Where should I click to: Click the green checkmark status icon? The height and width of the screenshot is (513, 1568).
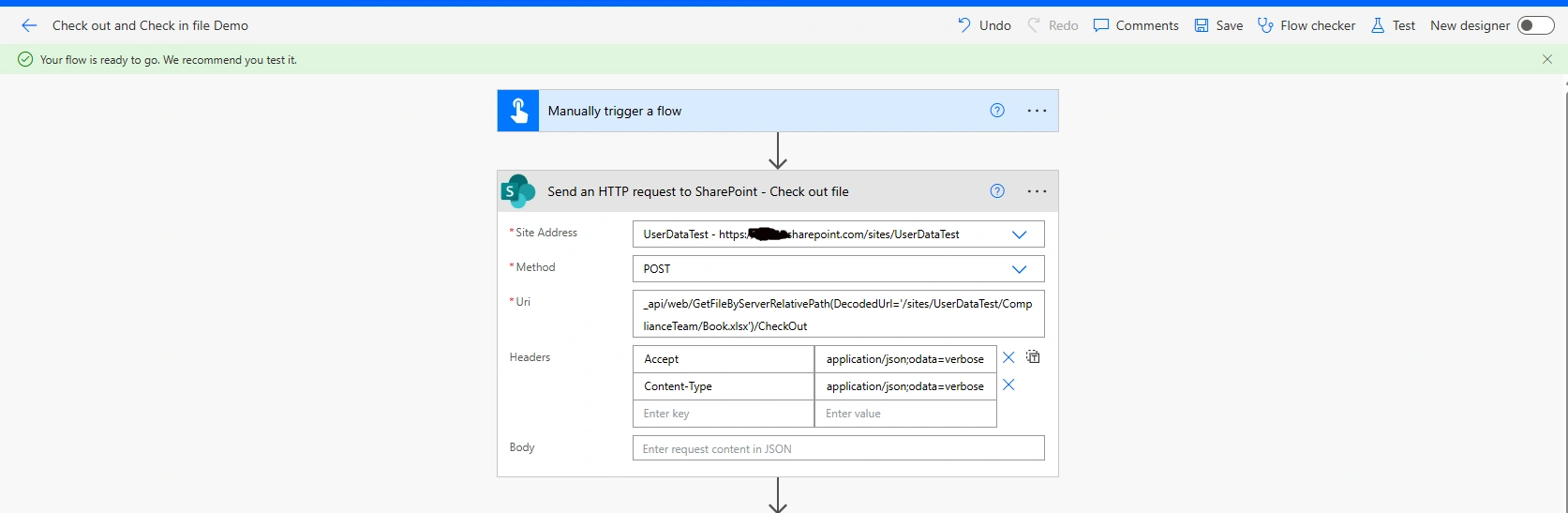tap(25, 59)
